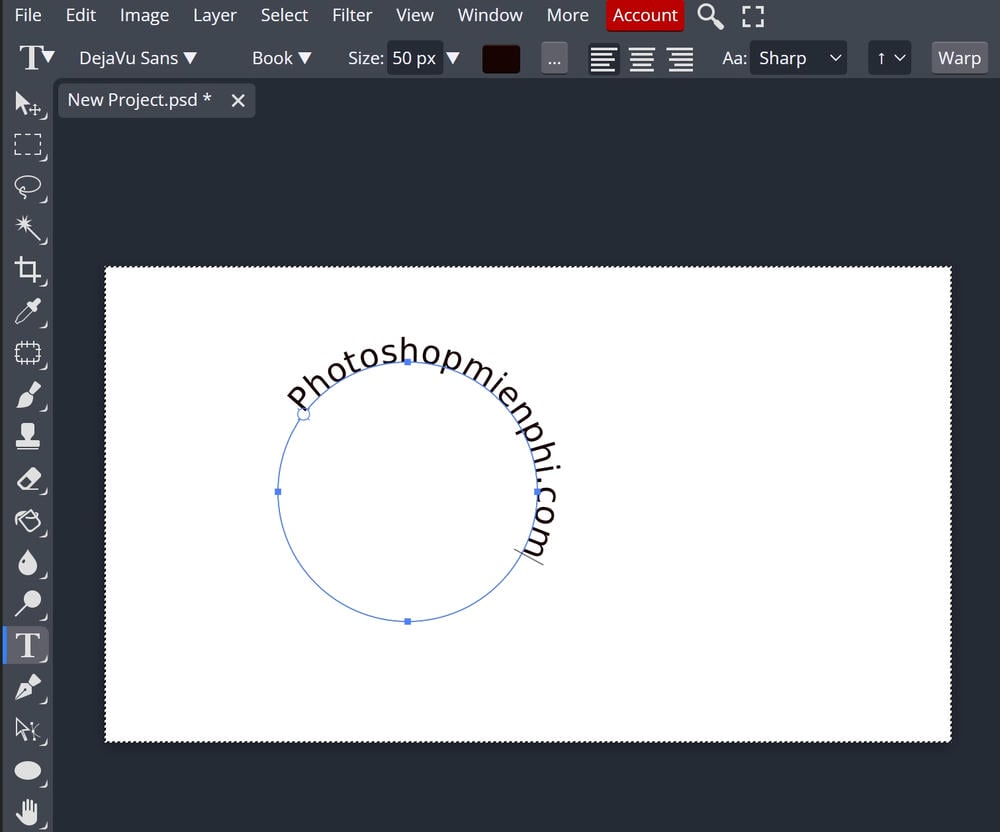Viewport: 1000px width, 832px height.
Task: Open the Filter menu
Action: 352,15
